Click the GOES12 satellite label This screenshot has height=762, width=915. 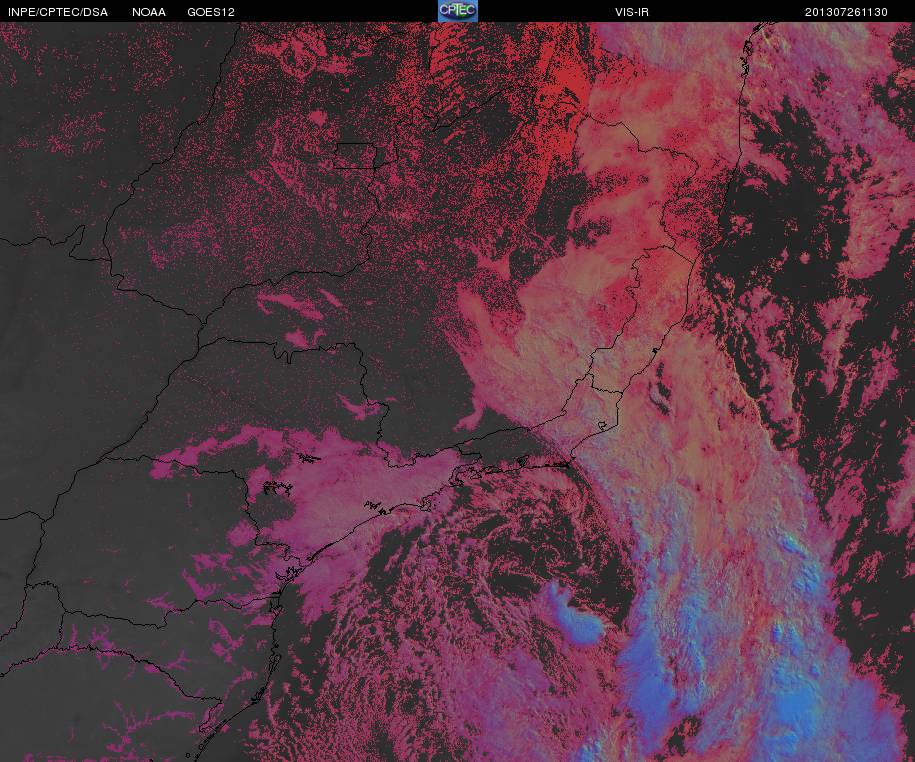point(211,12)
